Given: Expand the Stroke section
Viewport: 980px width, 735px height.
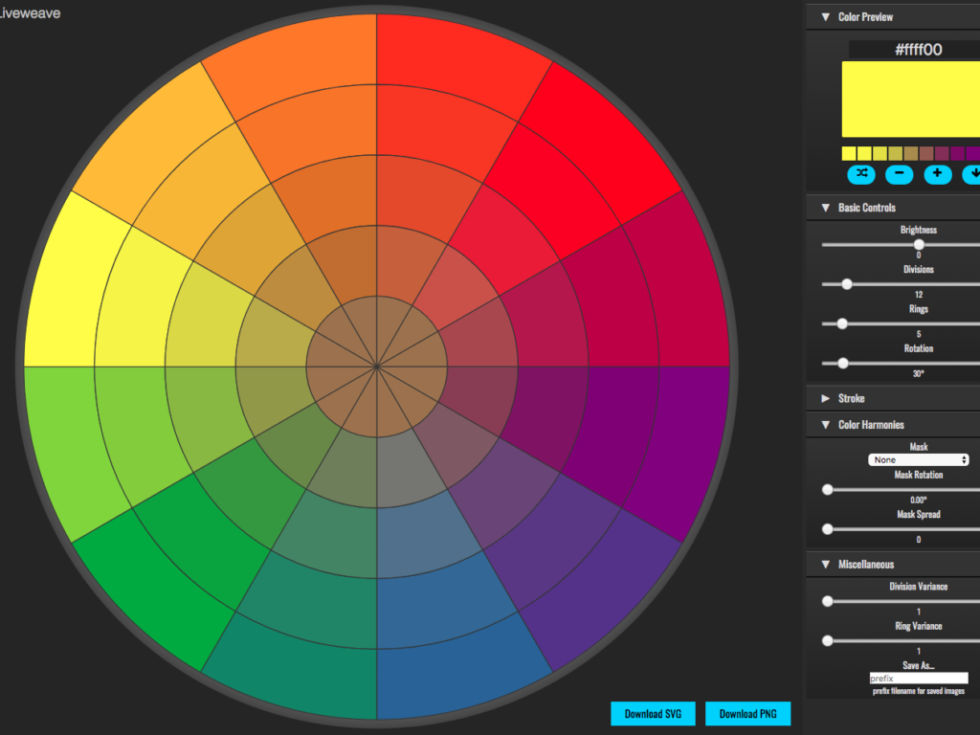Looking at the screenshot, I should point(825,397).
